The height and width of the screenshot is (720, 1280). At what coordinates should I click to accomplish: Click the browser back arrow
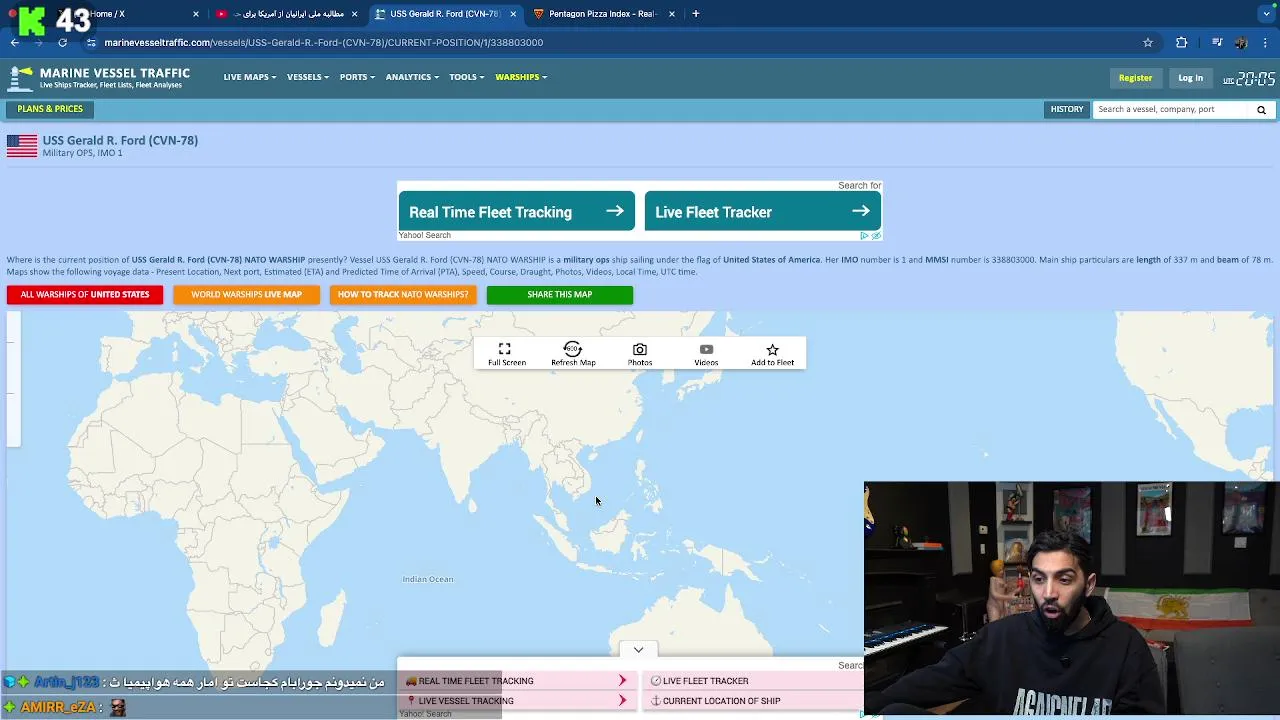(15, 43)
